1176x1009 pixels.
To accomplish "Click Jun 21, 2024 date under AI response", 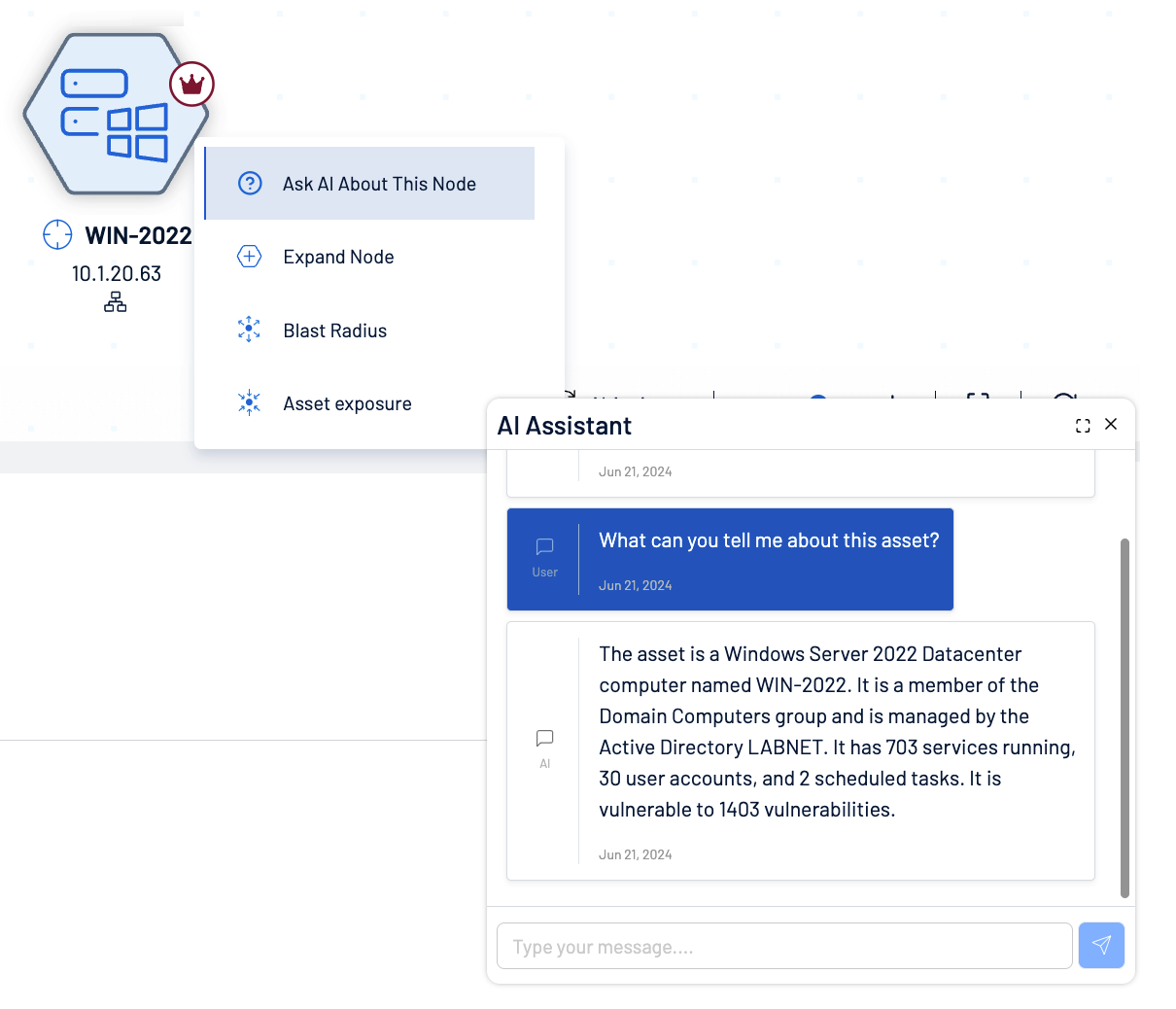I will [x=636, y=854].
